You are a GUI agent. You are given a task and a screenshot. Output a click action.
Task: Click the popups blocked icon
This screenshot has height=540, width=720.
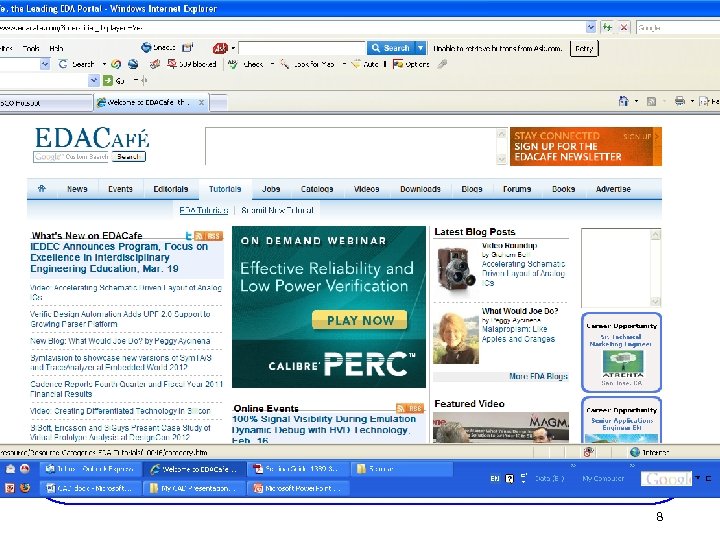point(172,64)
